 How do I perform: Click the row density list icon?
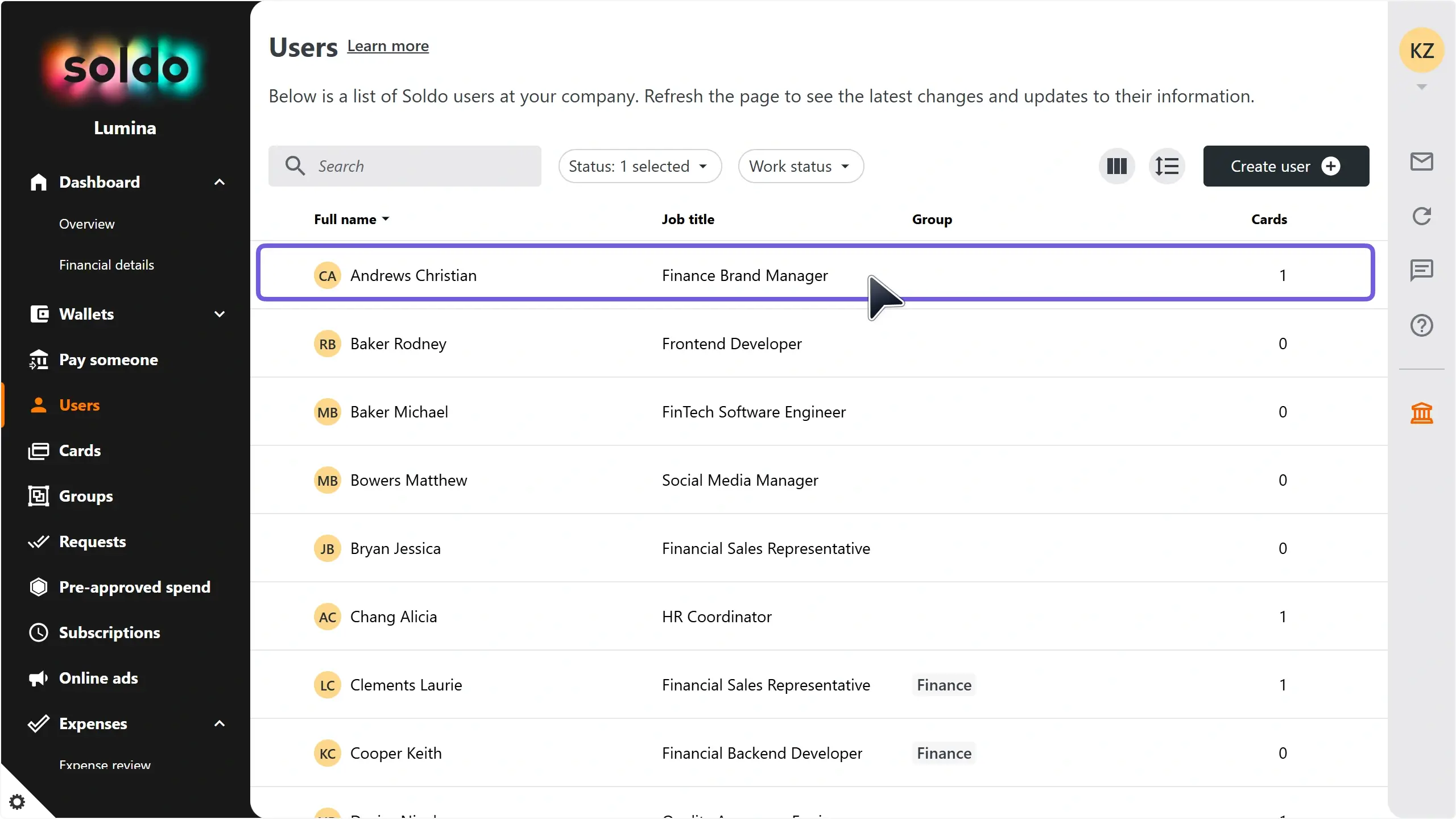[x=1167, y=166]
